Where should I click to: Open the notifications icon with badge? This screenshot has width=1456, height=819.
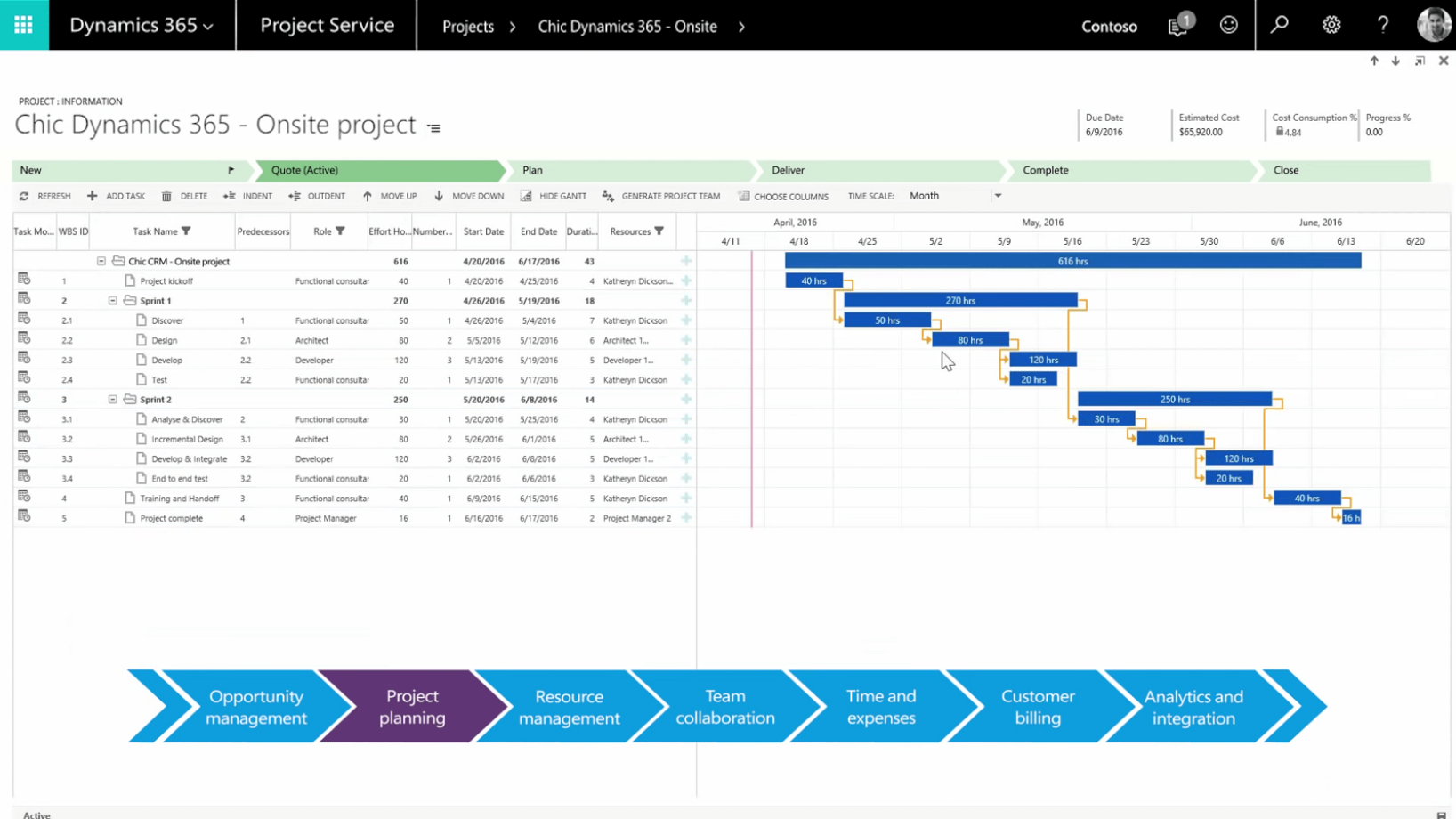(x=1180, y=25)
